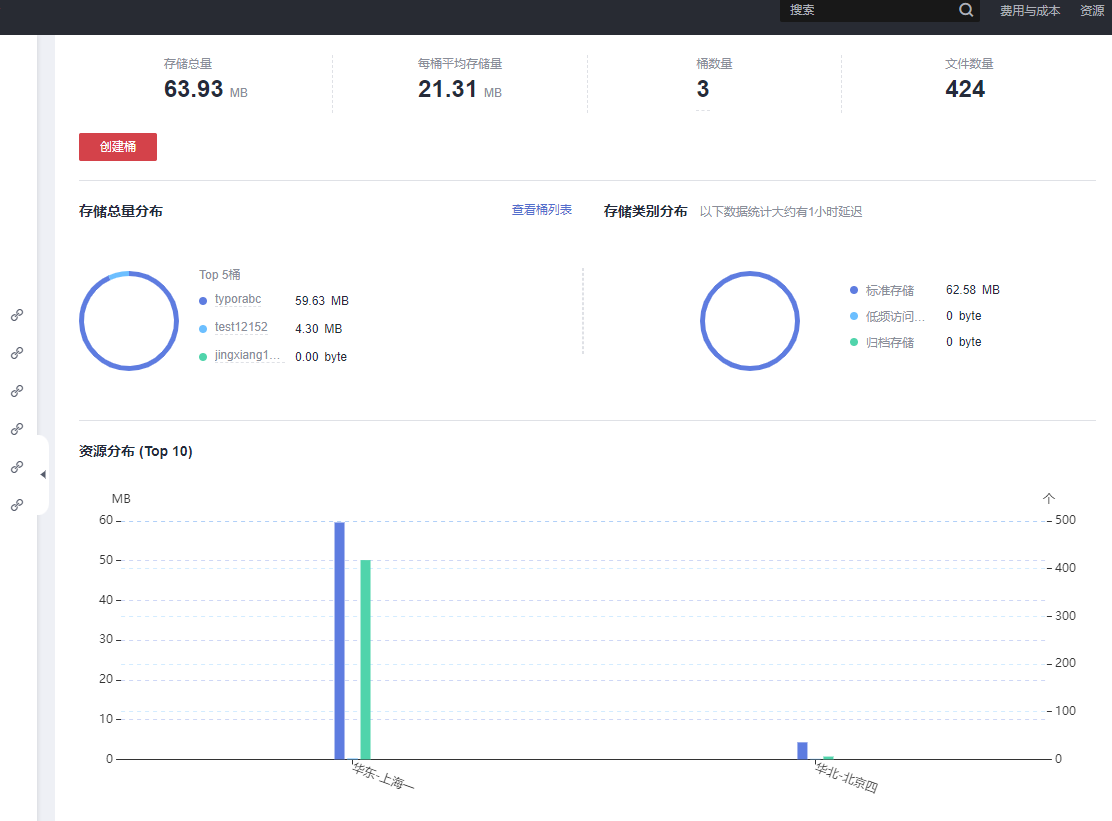Click the 21.31 MB average storage value

click(x=460, y=89)
